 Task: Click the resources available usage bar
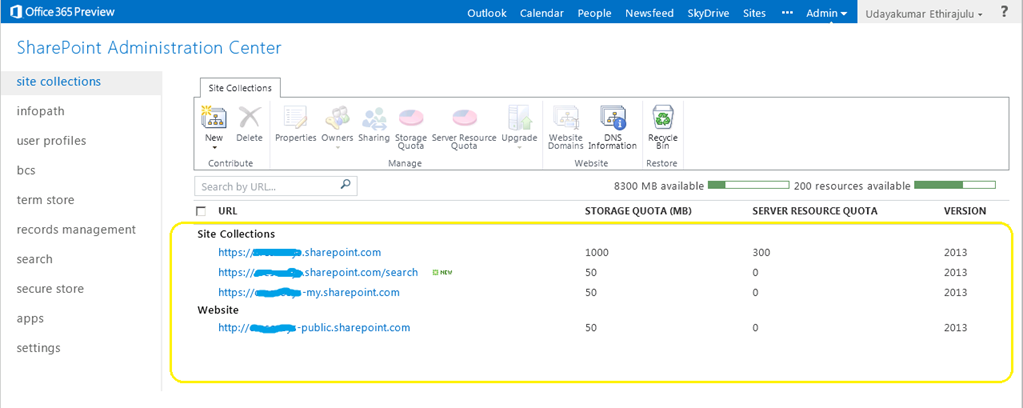pyautogui.click(x=955, y=185)
